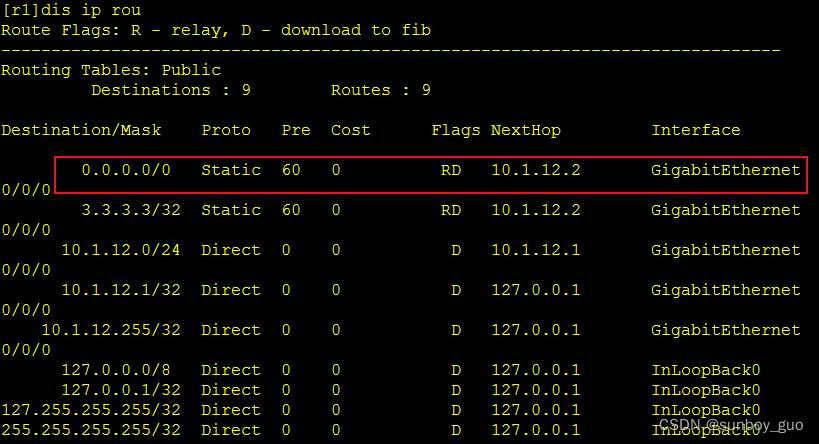Click the '[r1]dis ip rou' command line
The image size is (819, 444).
[x=72, y=10]
